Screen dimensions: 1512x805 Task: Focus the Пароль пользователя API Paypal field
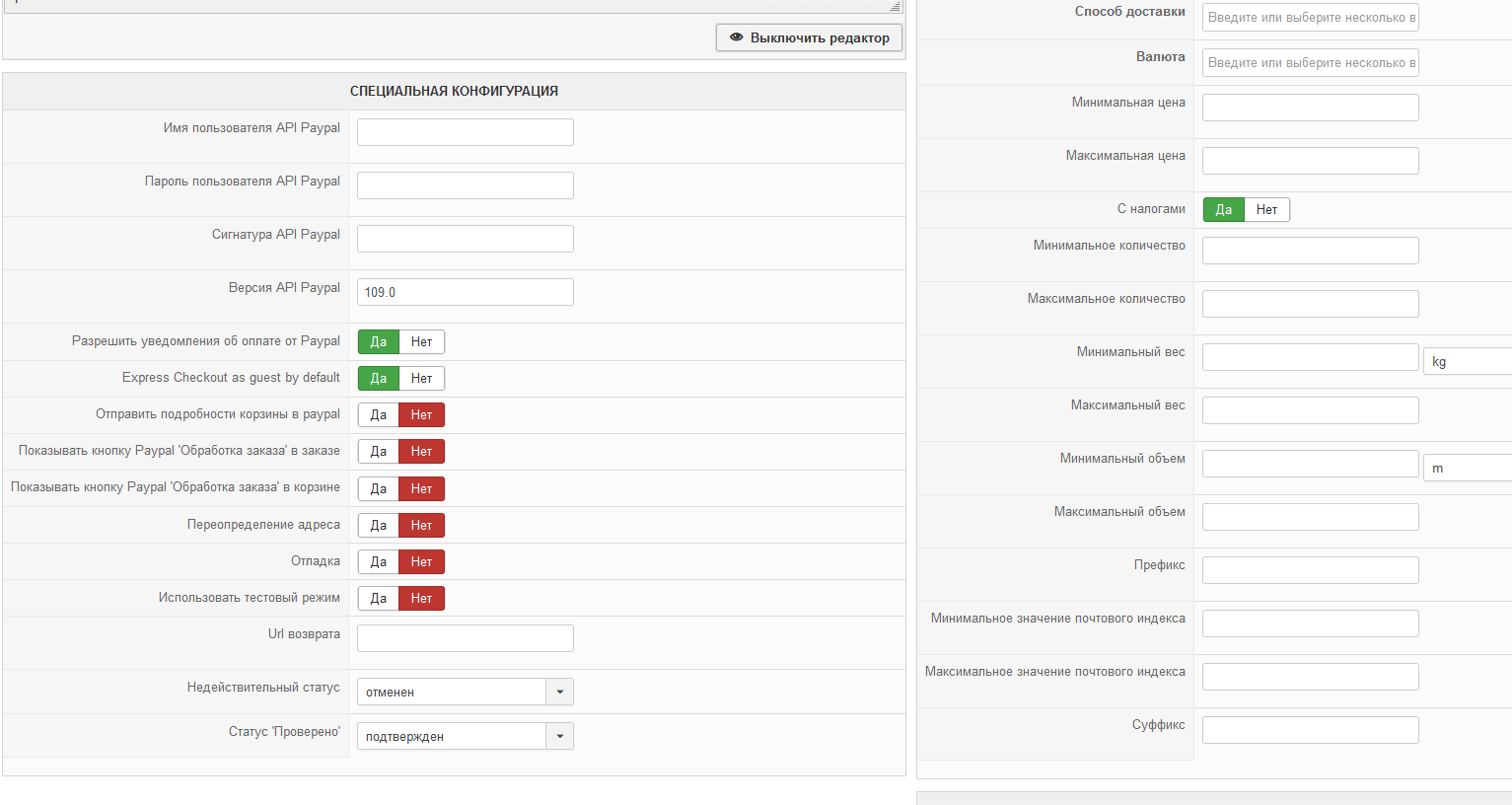[466, 185]
